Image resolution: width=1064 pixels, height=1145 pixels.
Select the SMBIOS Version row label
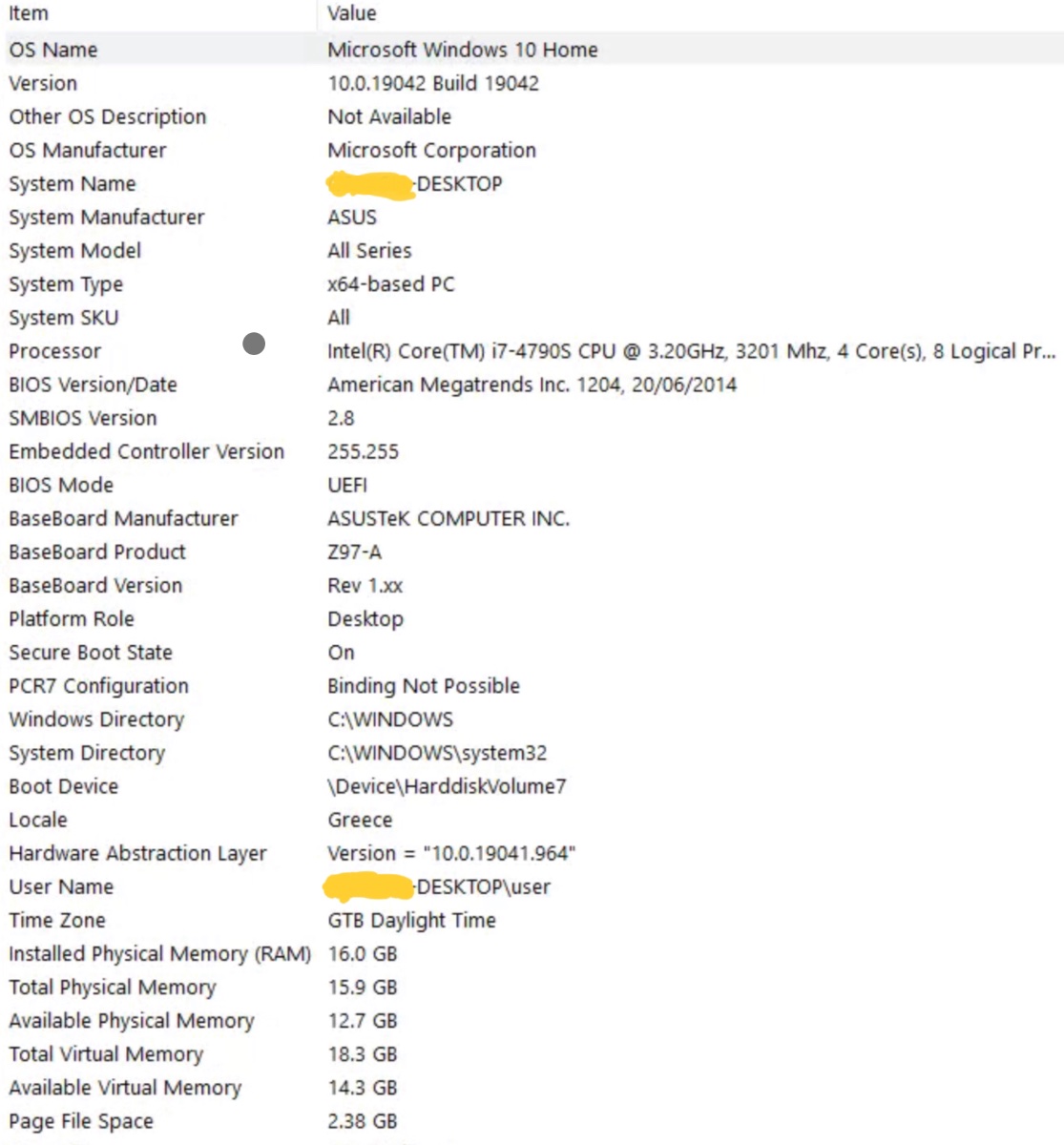point(83,418)
